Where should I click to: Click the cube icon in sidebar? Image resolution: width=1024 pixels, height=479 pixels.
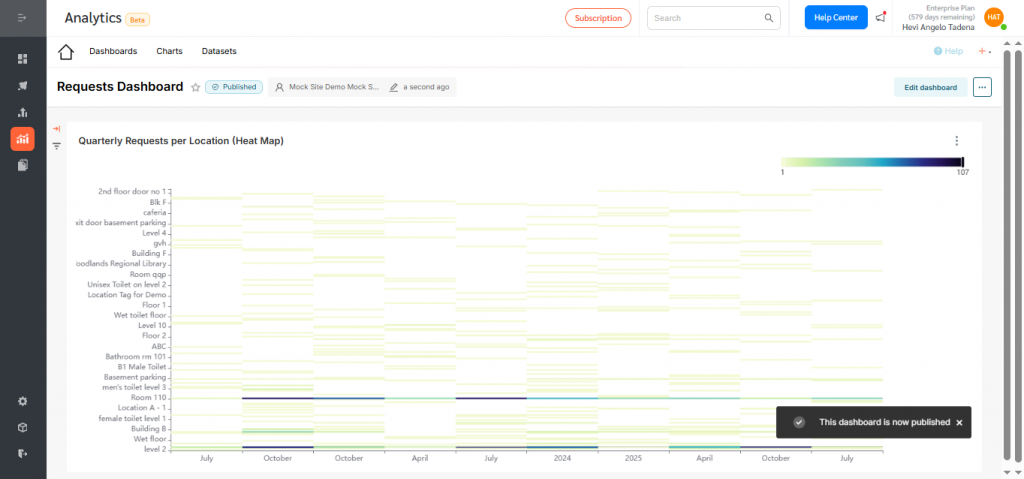tap(22, 427)
